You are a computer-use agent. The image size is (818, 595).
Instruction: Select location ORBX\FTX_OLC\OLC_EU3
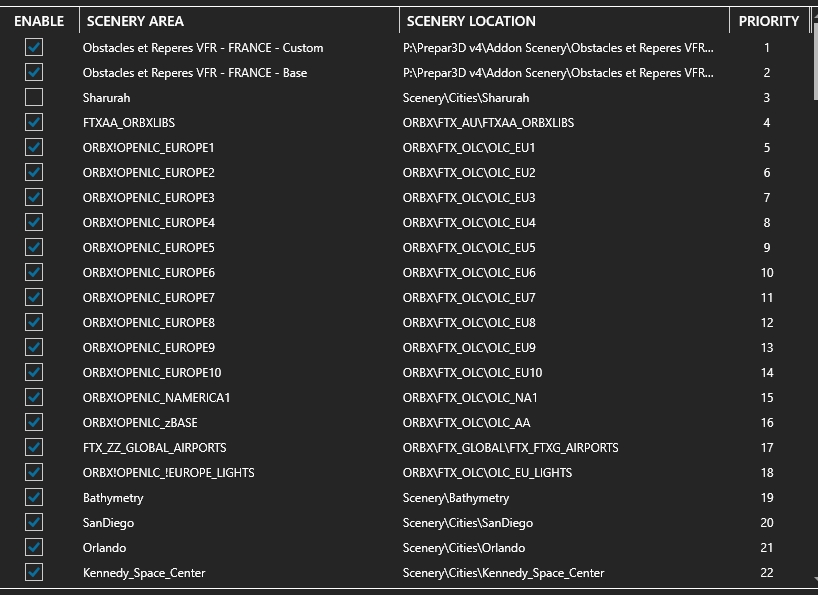coord(469,198)
